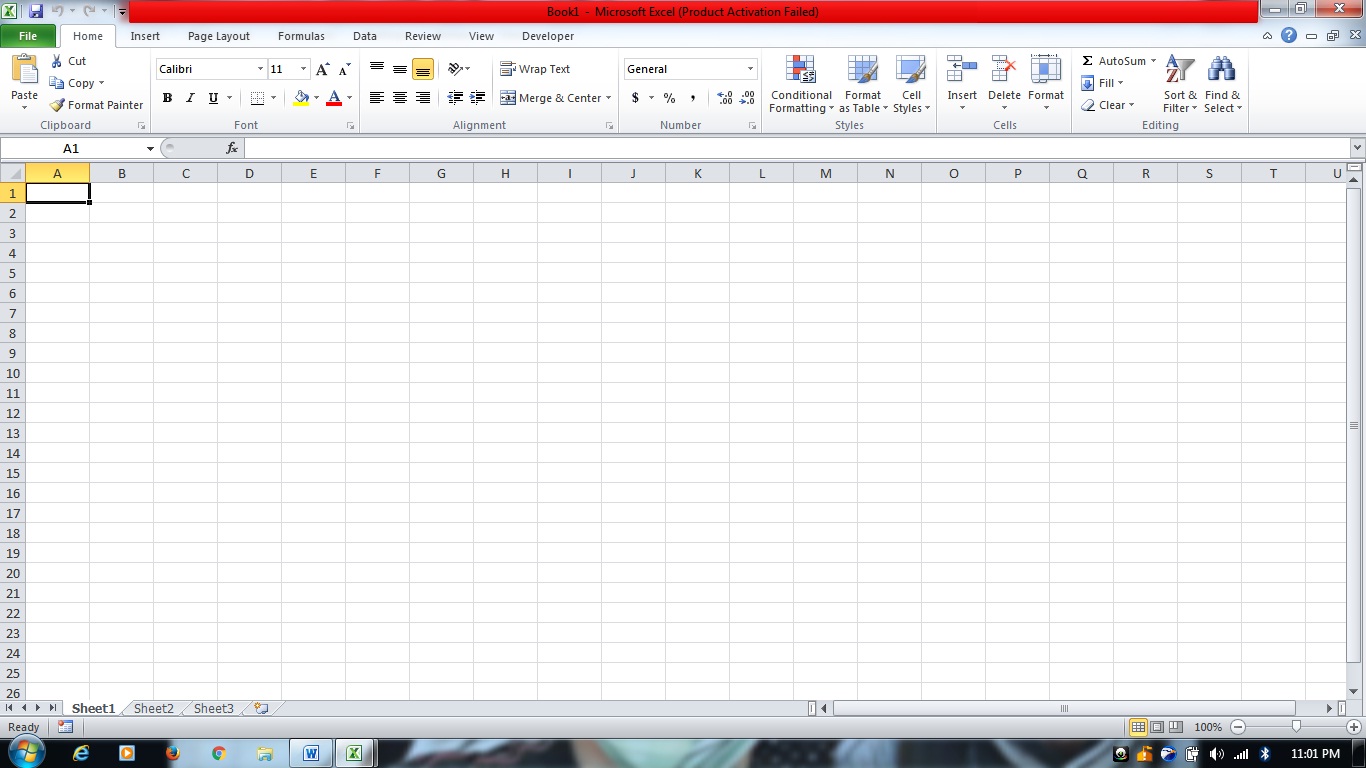Expand the Conditional Formatting menu
Screen dimensions: 1366x768
tap(801, 84)
